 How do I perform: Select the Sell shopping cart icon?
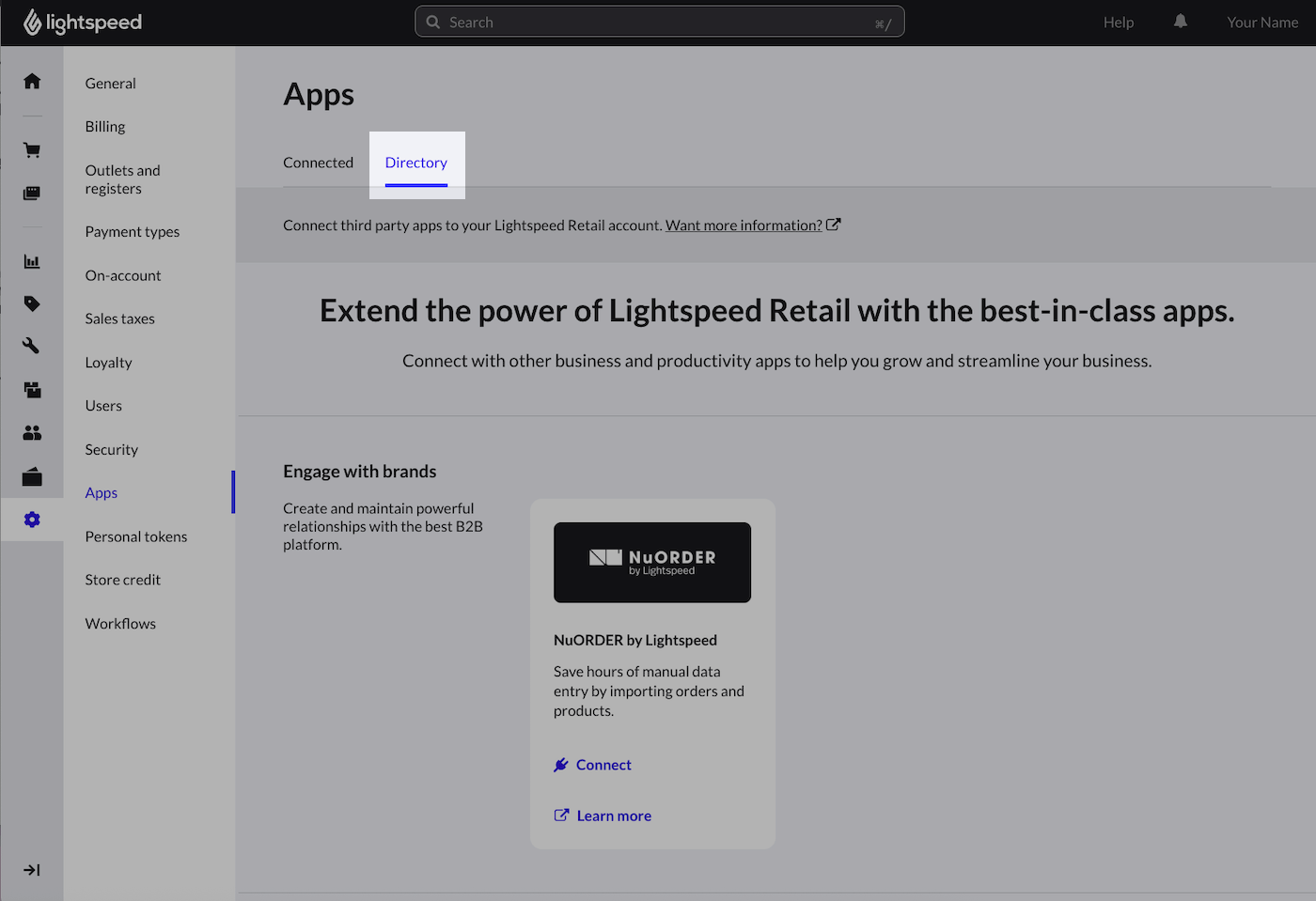point(32,149)
